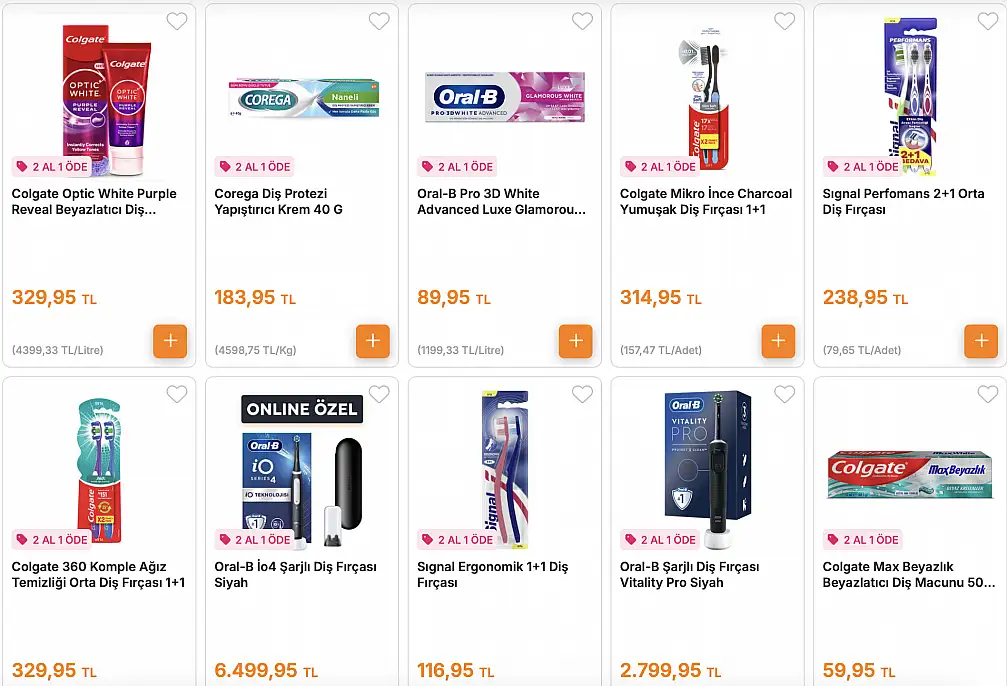Add Corega 40 G cream to cart
Viewport: 1007px width, 686px height.
pyautogui.click(x=373, y=341)
